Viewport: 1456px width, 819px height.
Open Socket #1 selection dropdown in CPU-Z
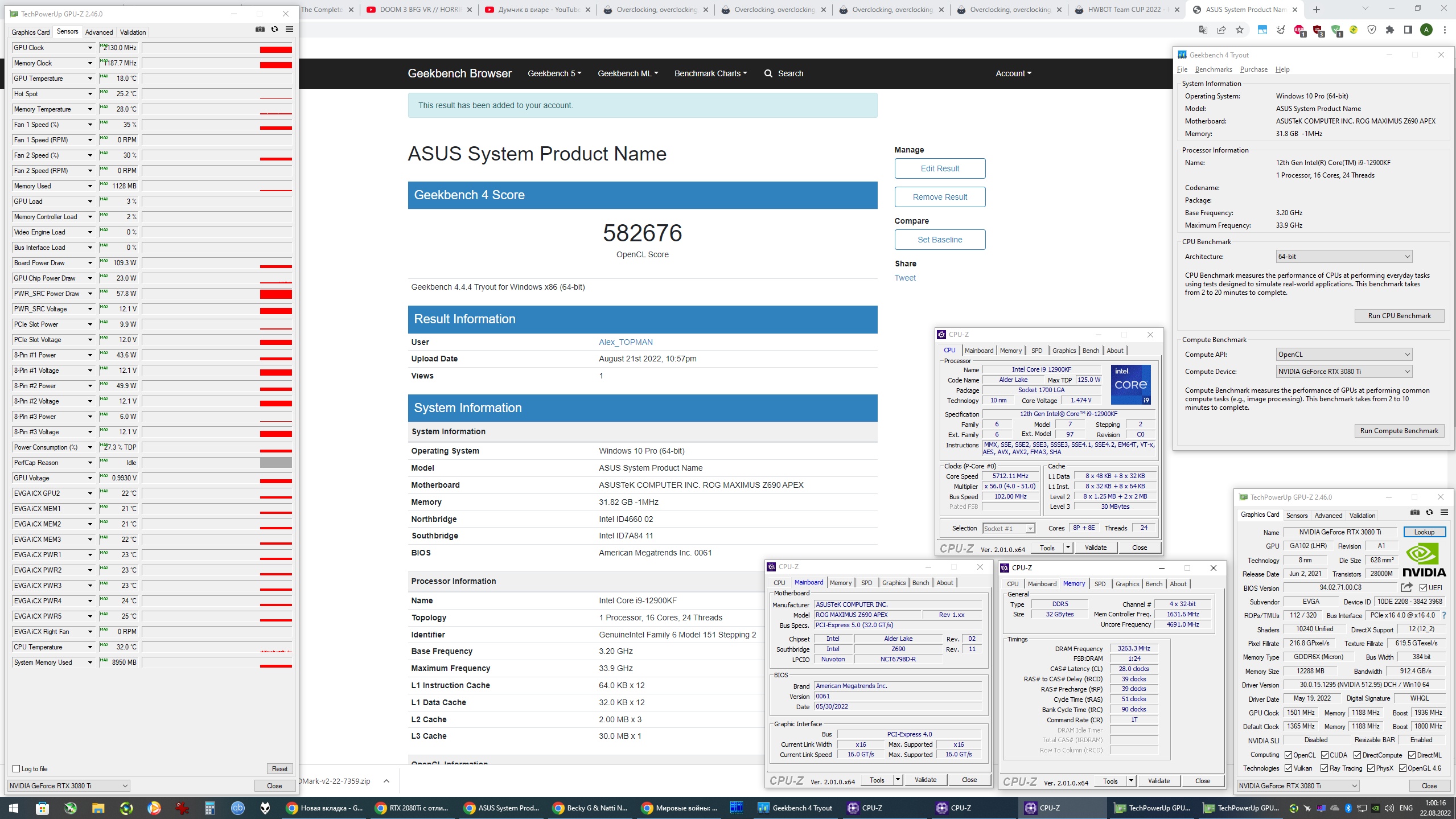(1009, 529)
